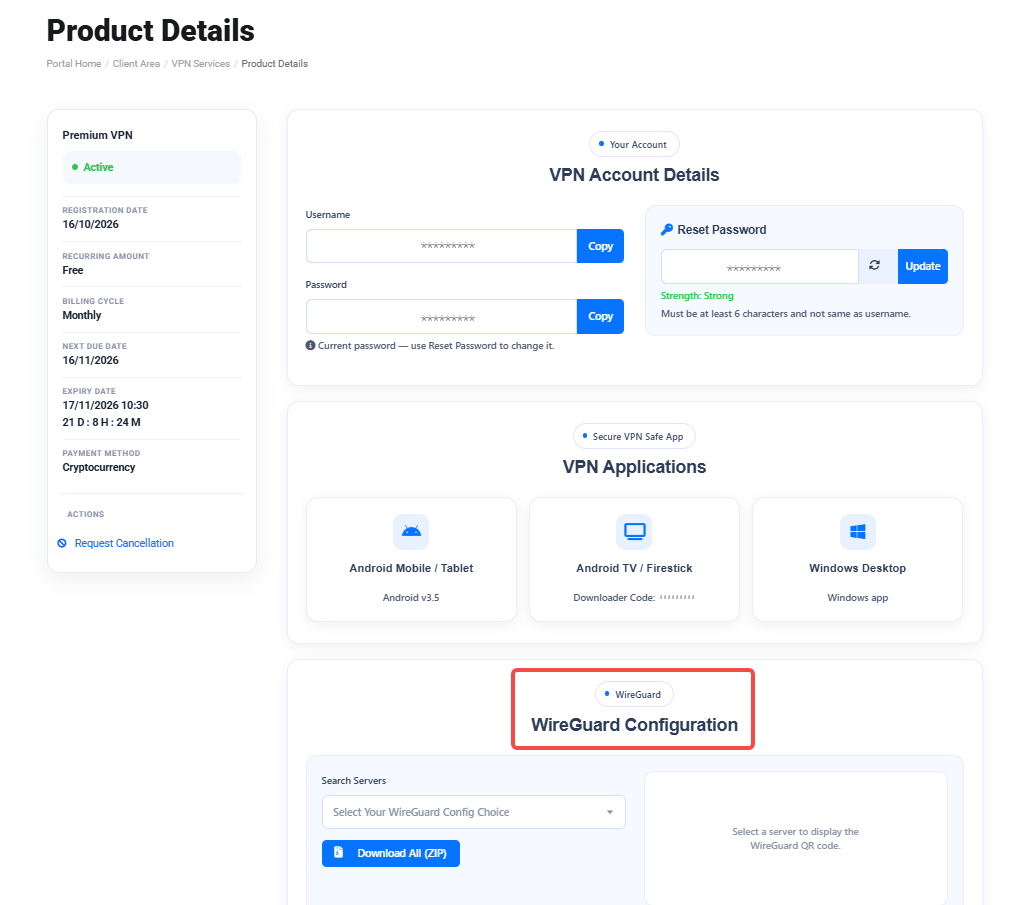Click the cancel icon beside Request Cancellation
Image resolution: width=1035 pixels, height=905 pixels.
coord(62,543)
